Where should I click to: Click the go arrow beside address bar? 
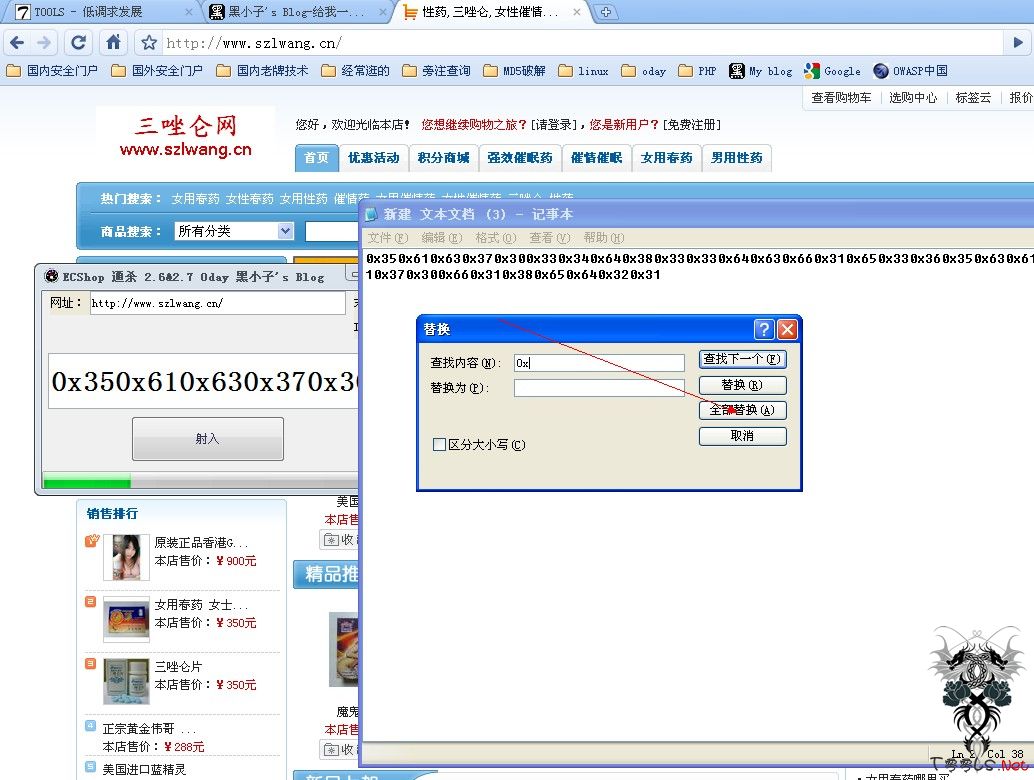click(1017, 43)
